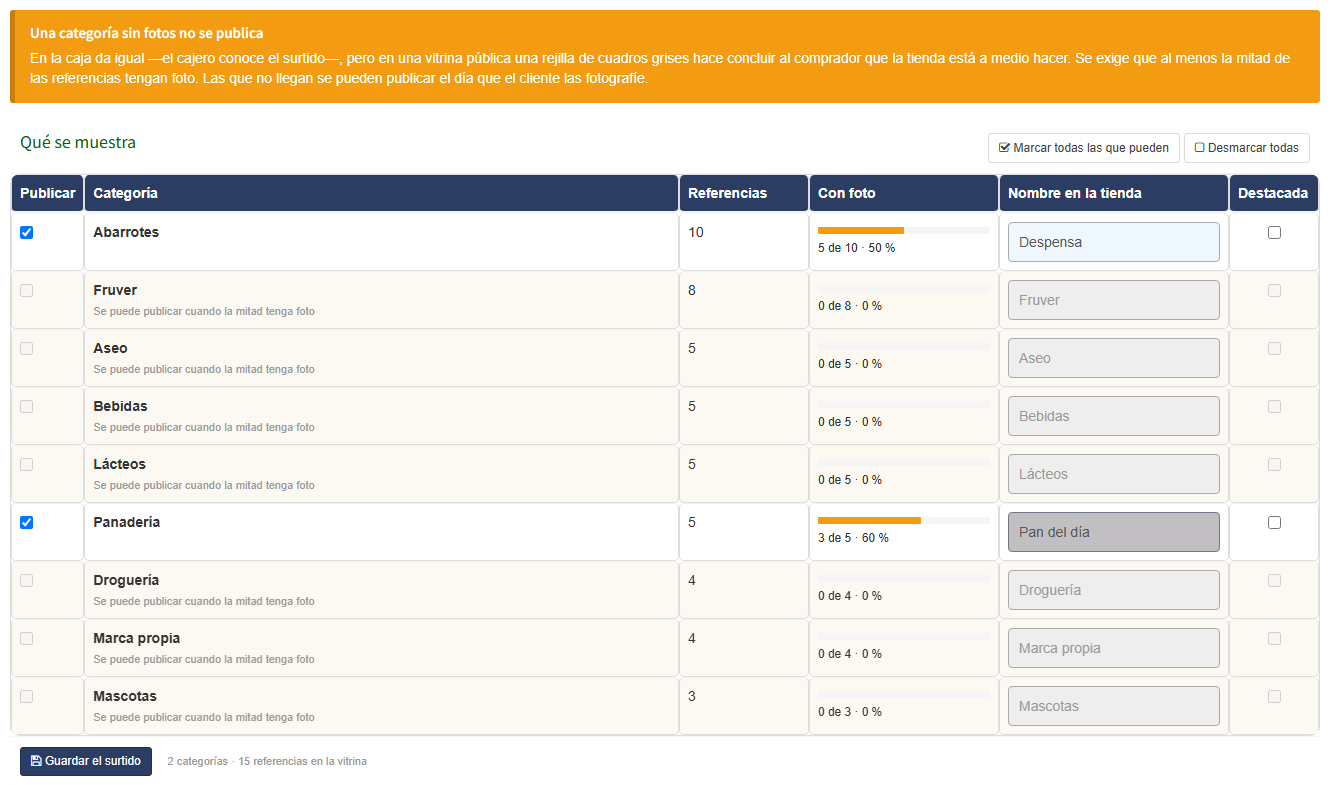Click the Droguería store name field
The image size is (1330, 785).
coord(1114,590)
